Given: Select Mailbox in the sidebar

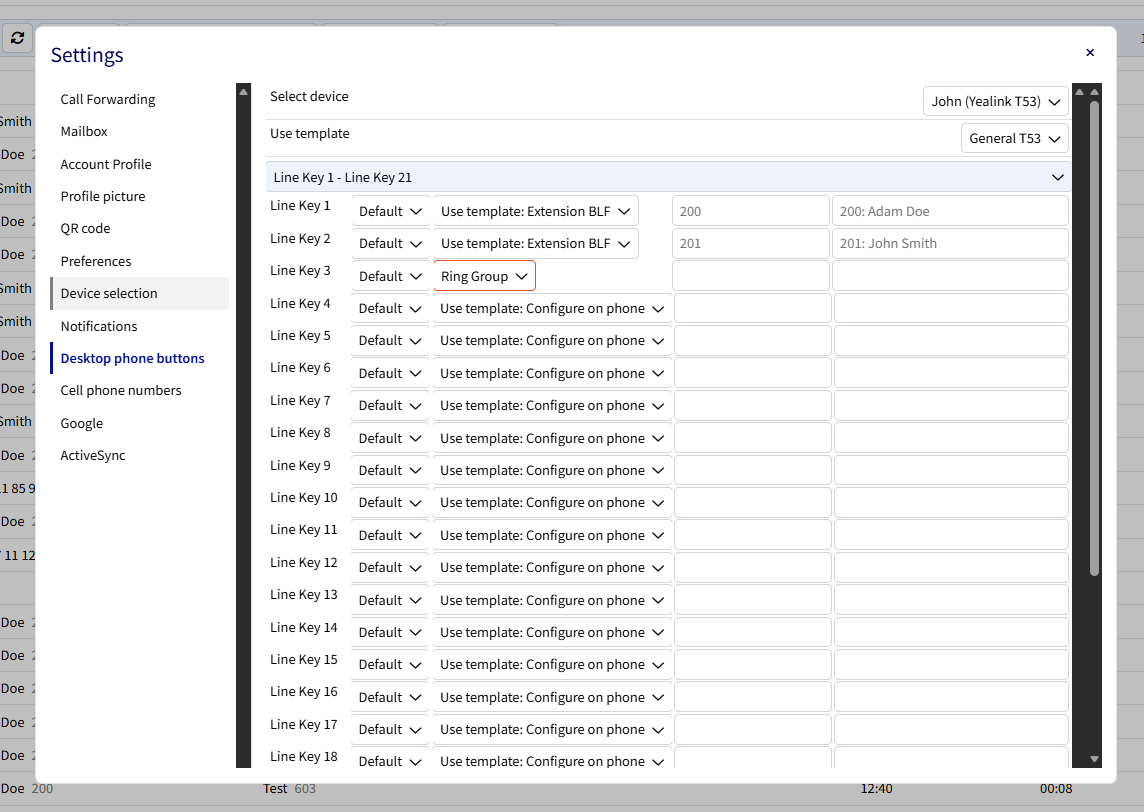Looking at the screenshot, I should (x=84, y=131).
